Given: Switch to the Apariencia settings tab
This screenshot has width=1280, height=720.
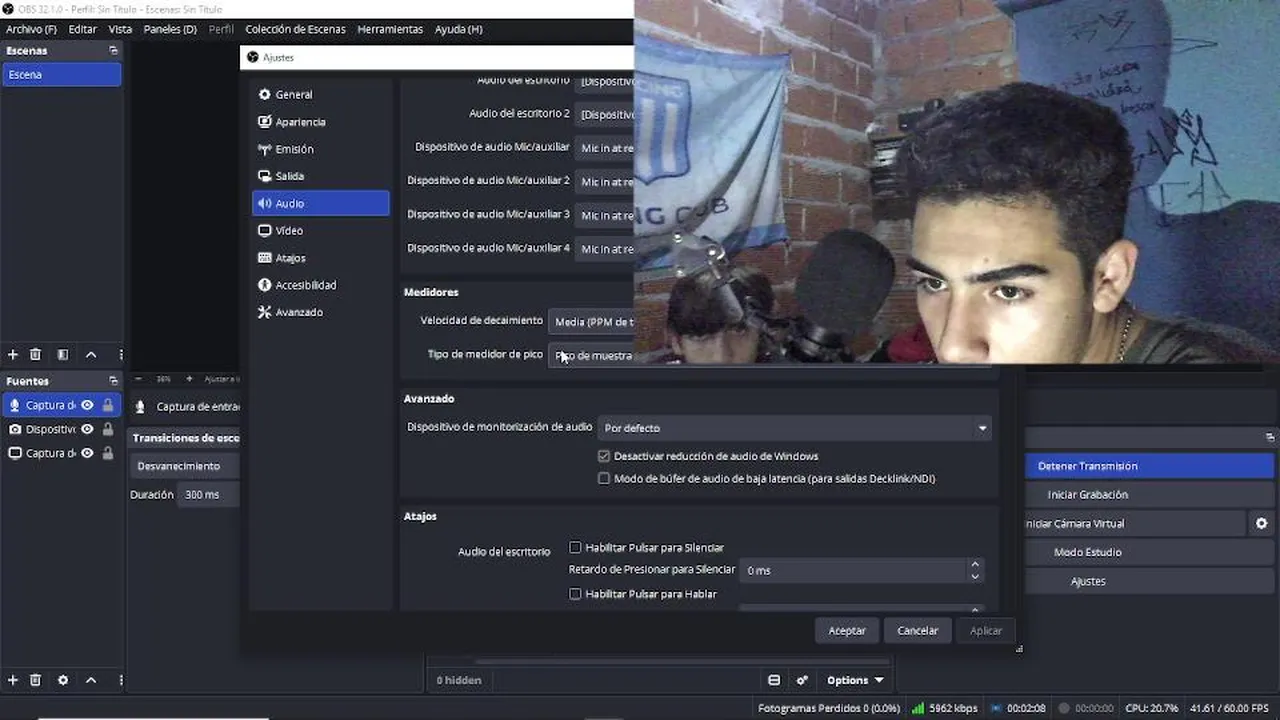Looking at the screenshot, I should tap(321, 122).
